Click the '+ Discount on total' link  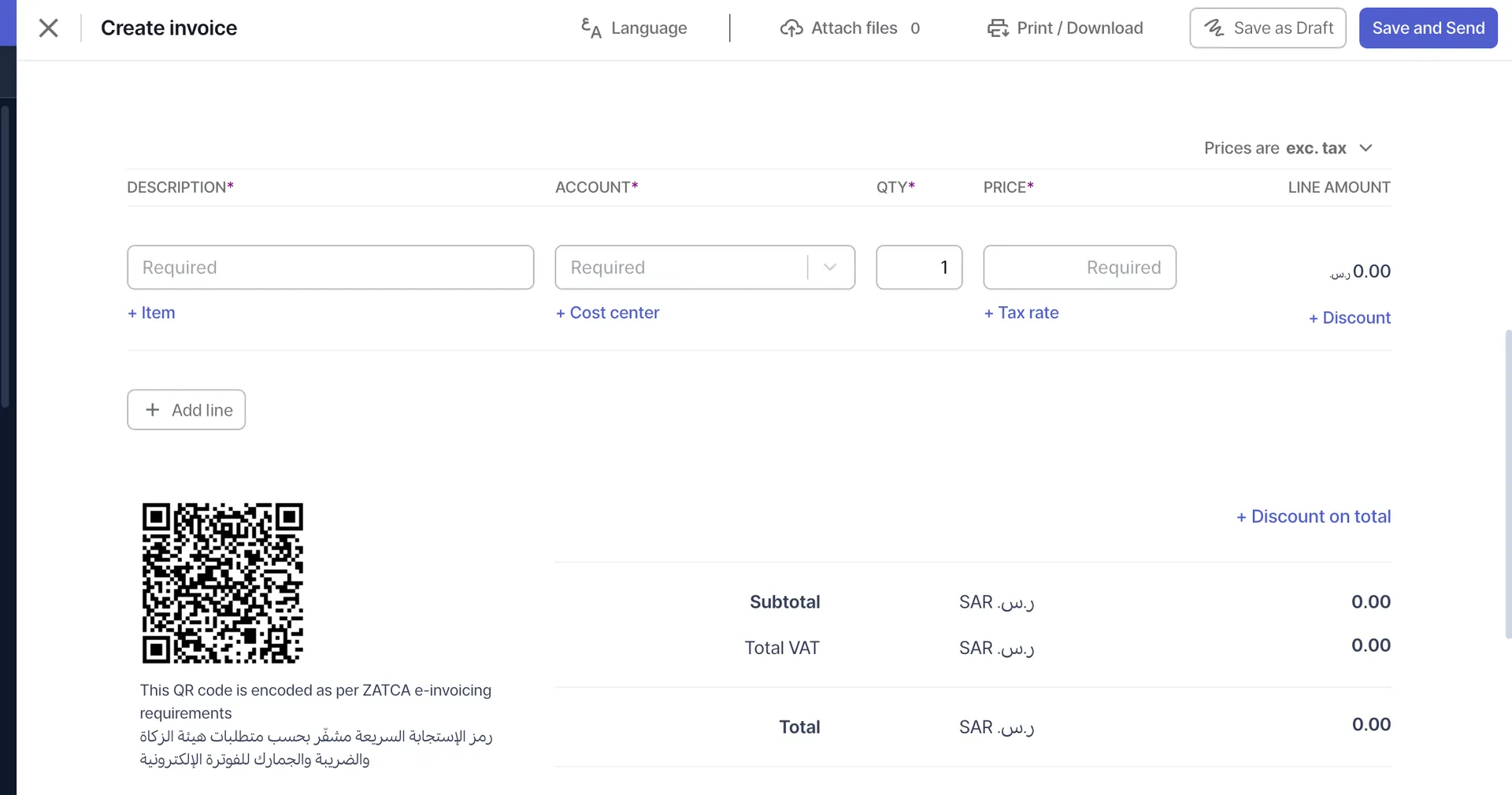click(x=1312, y=516)
